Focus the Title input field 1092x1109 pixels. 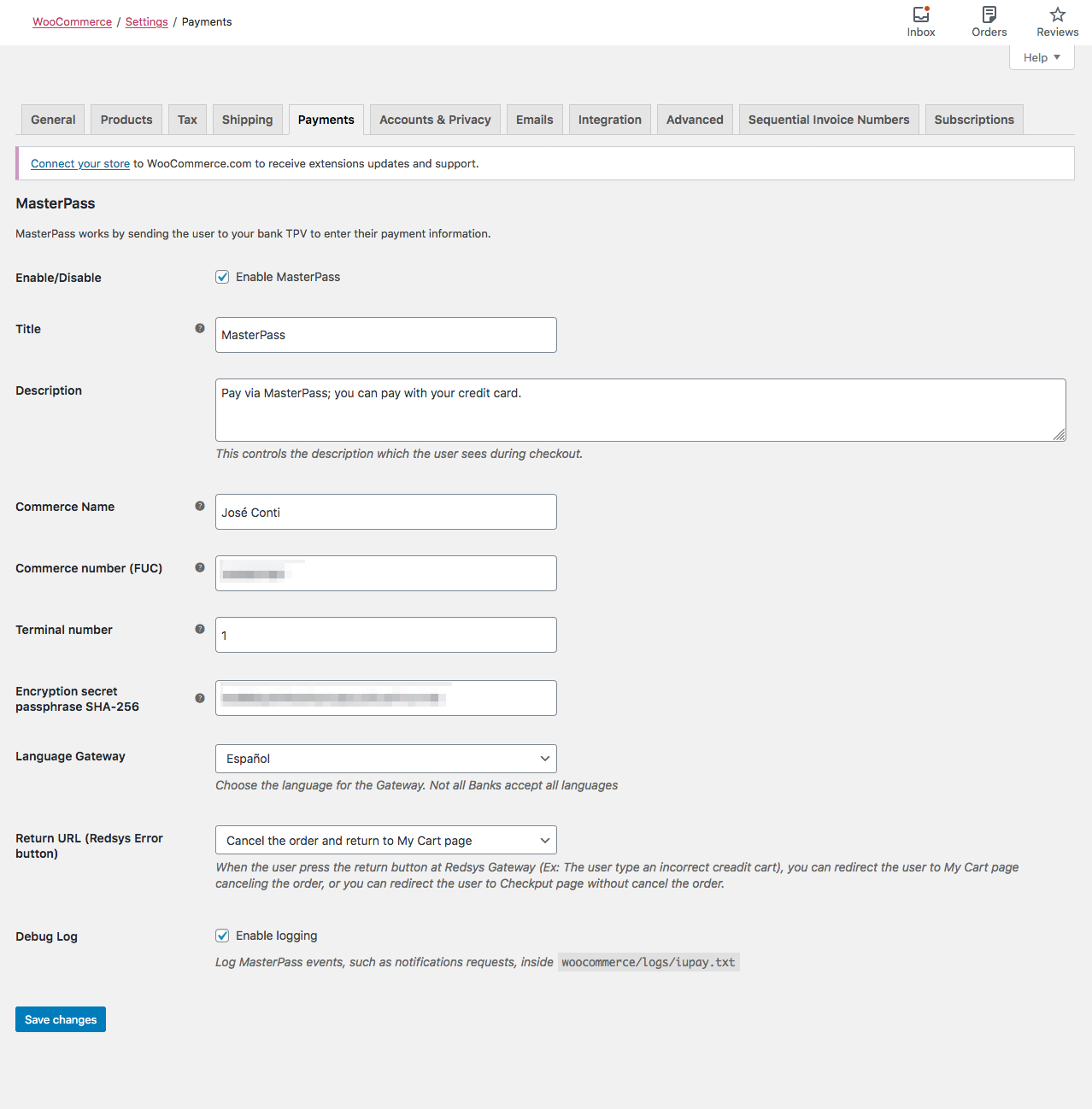[x=386, y=335]
